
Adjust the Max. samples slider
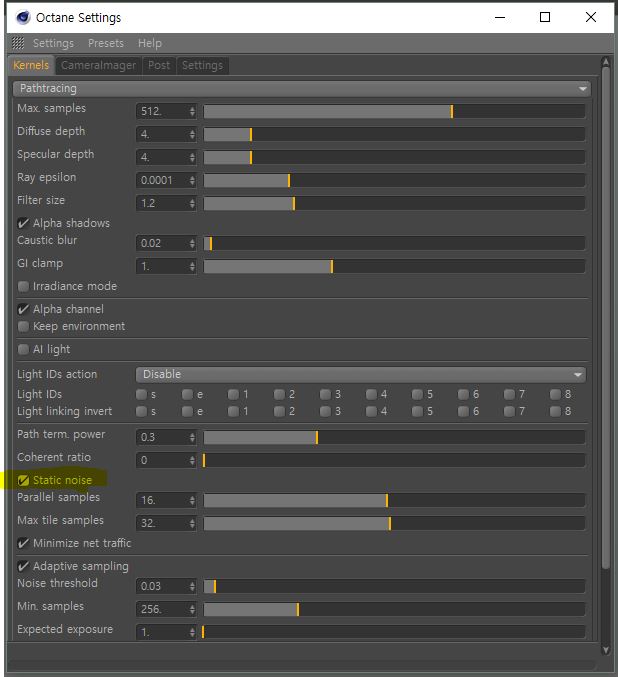[394, 111]
